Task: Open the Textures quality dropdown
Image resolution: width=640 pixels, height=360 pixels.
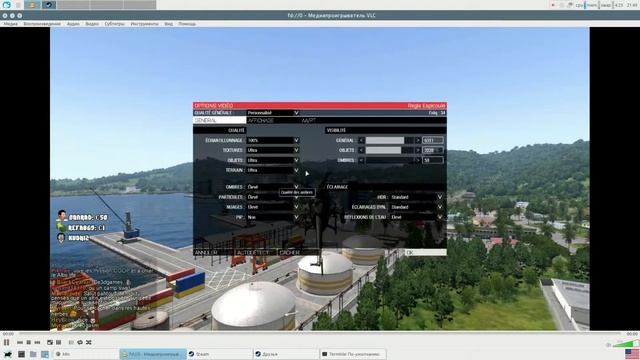Action: (273, 150)
